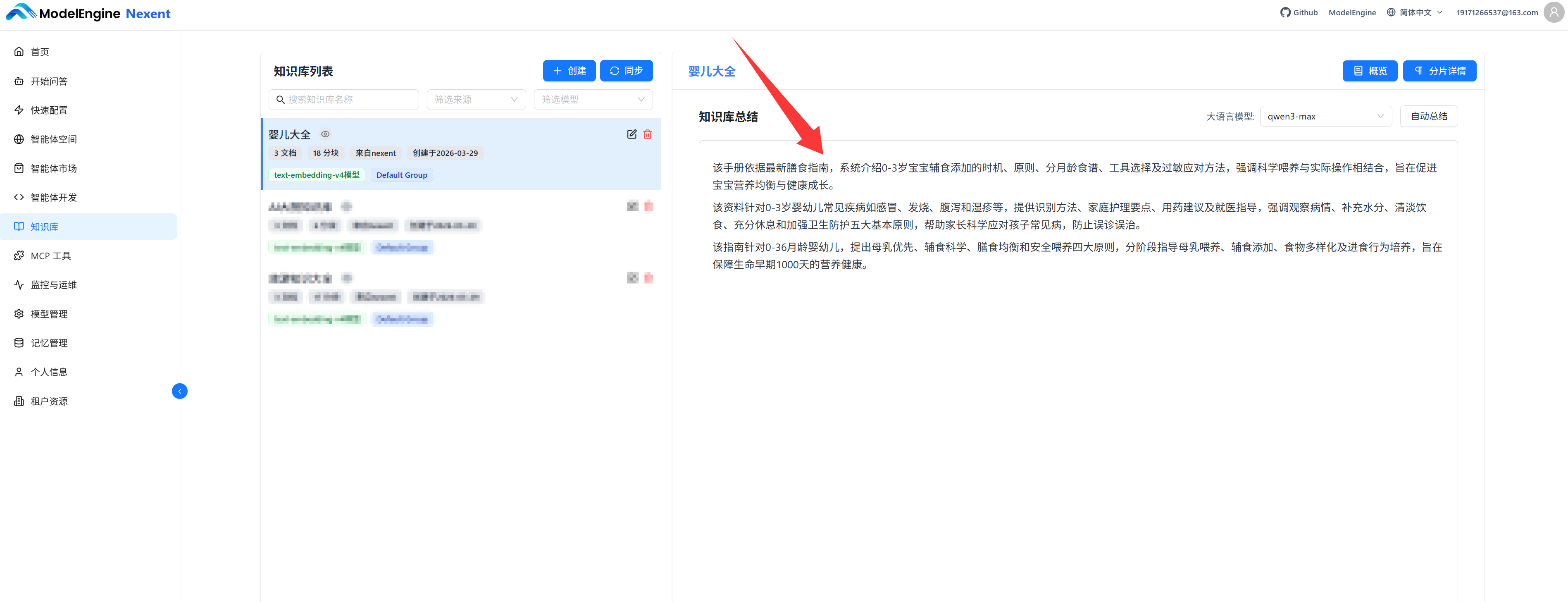Toggle the eye icon next to 婴儿大全
1568x602 pixels.
pyautogui.click(x=326, y=134)
